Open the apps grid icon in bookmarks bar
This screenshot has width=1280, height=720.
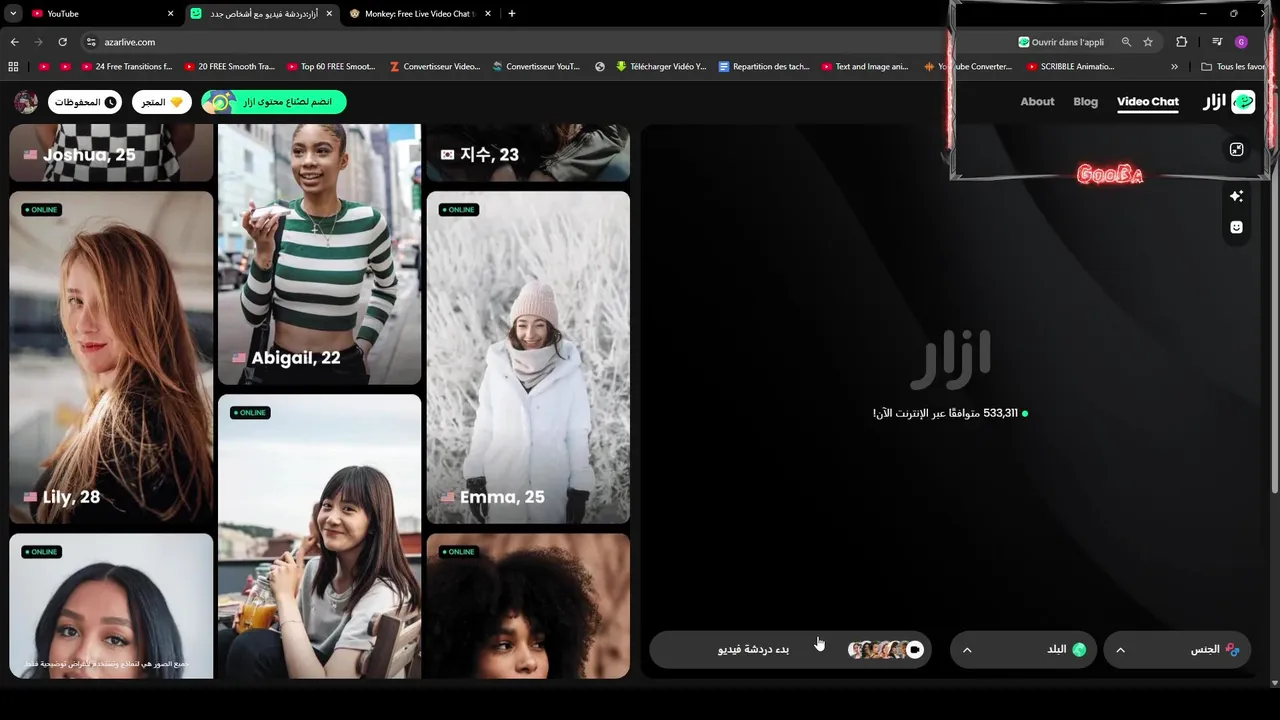click(x=13, y=67)
